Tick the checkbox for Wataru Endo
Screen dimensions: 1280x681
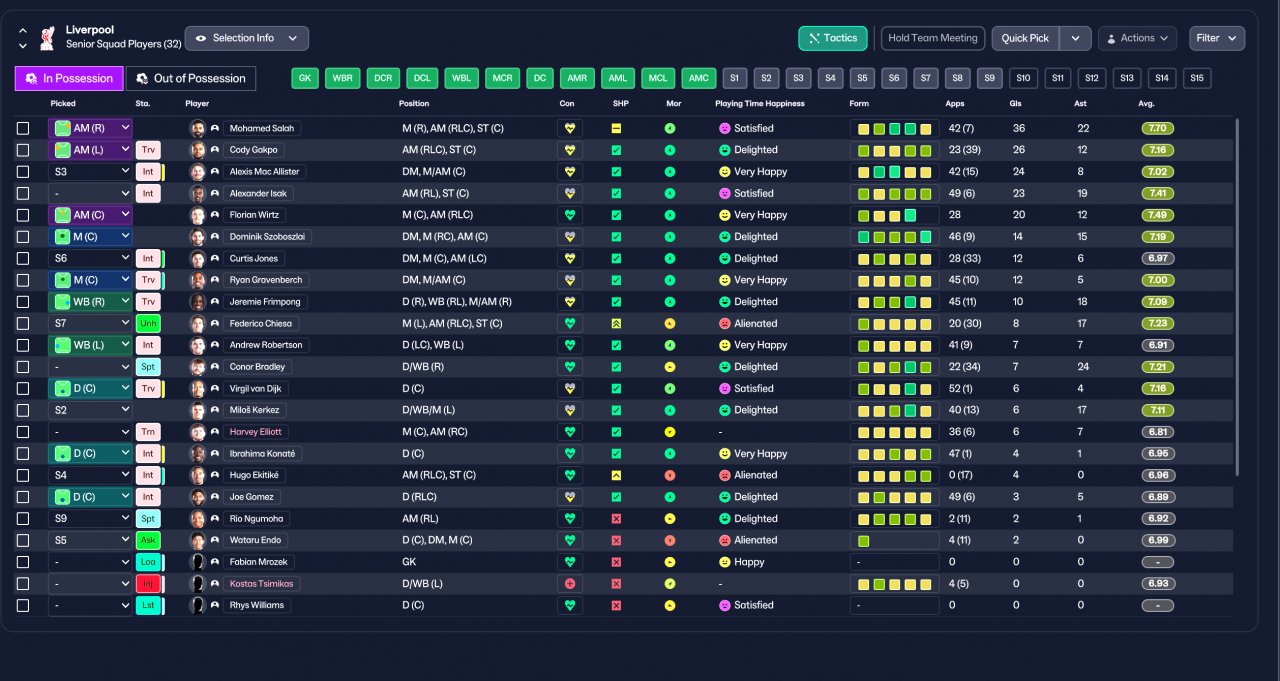[23, 540]
